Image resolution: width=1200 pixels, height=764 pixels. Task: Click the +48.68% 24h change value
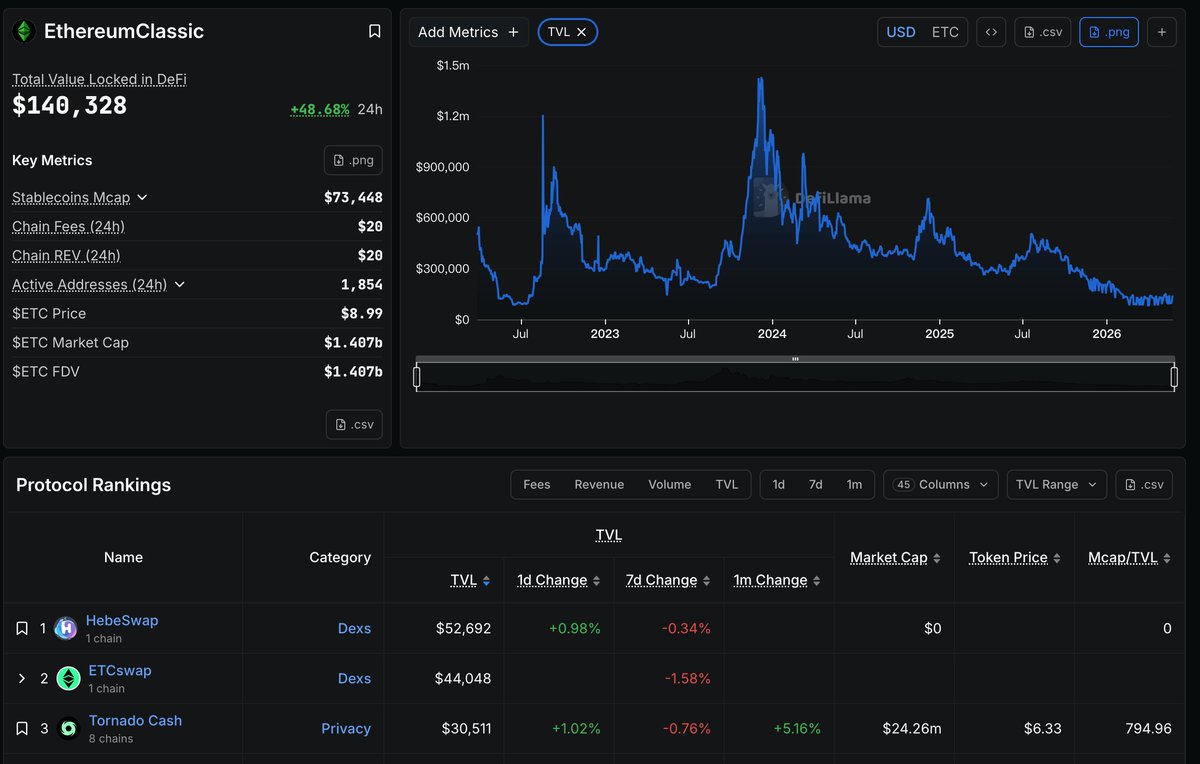(x=320, y=109)
